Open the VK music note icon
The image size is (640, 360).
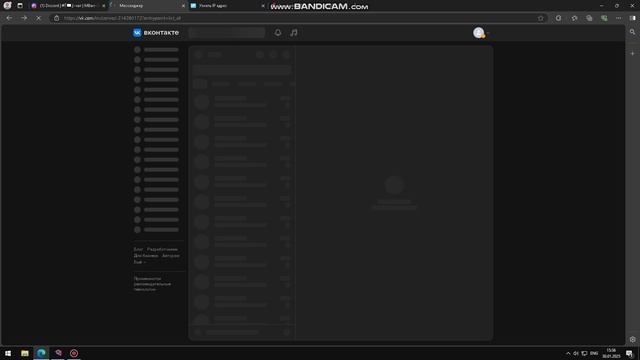click(x=294, y=33)
